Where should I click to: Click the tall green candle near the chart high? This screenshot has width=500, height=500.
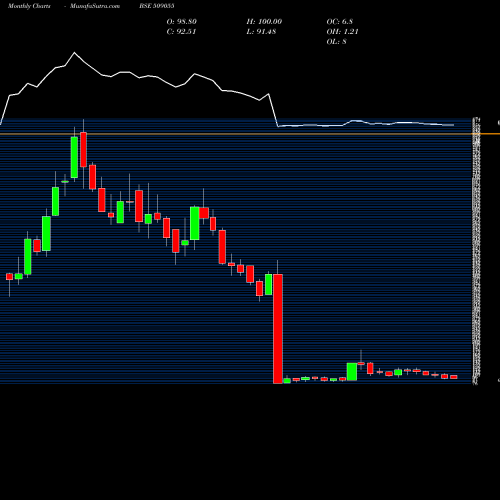(x=74, y=157)
